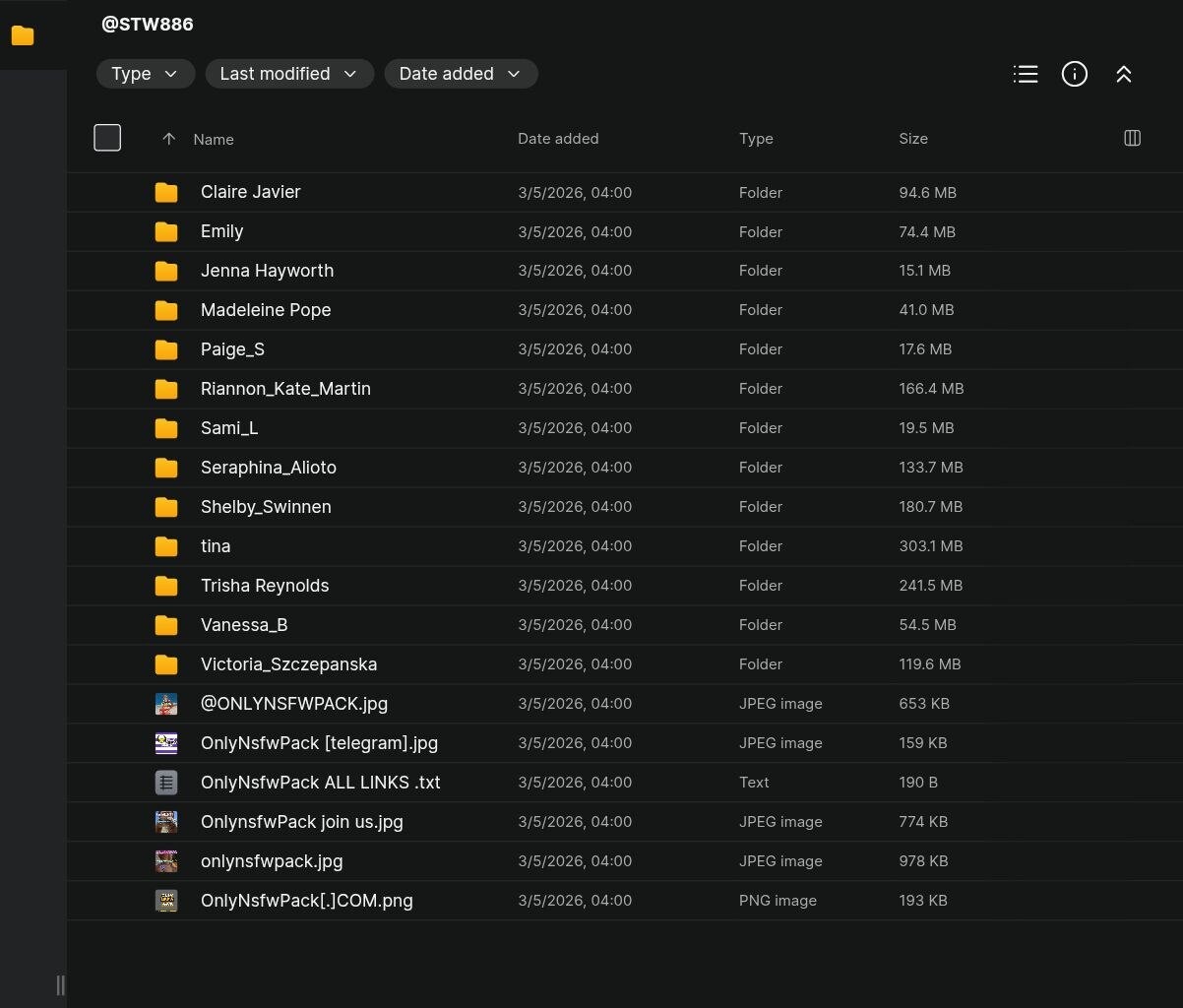The image size is (1183, 1008).
Task: Click the double chevron collapse icon
Action: click(x=1124, y=74)
